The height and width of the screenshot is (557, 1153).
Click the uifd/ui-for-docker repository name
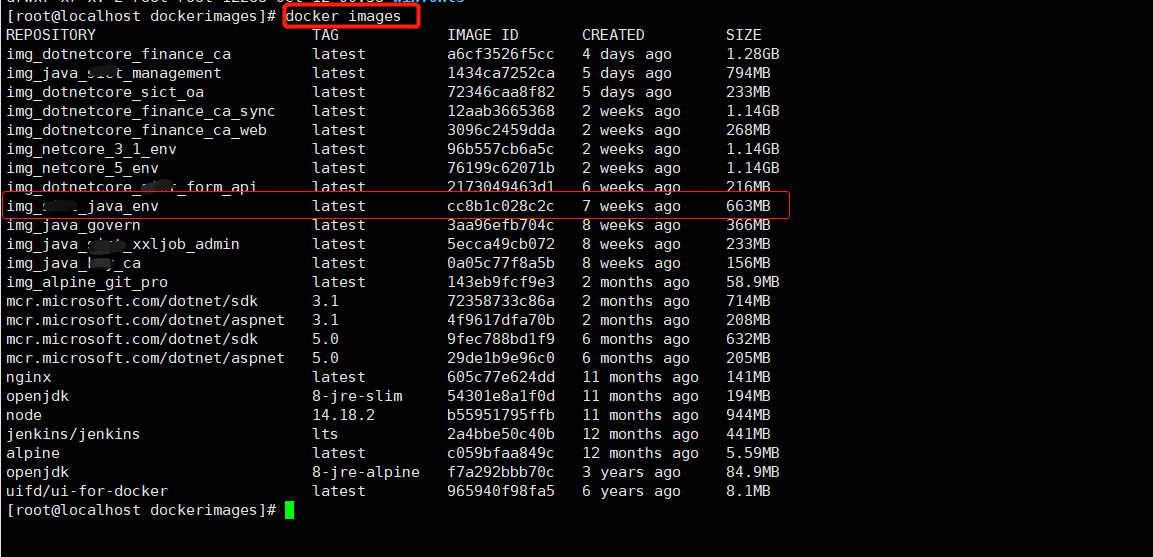[x=87, y=491]
